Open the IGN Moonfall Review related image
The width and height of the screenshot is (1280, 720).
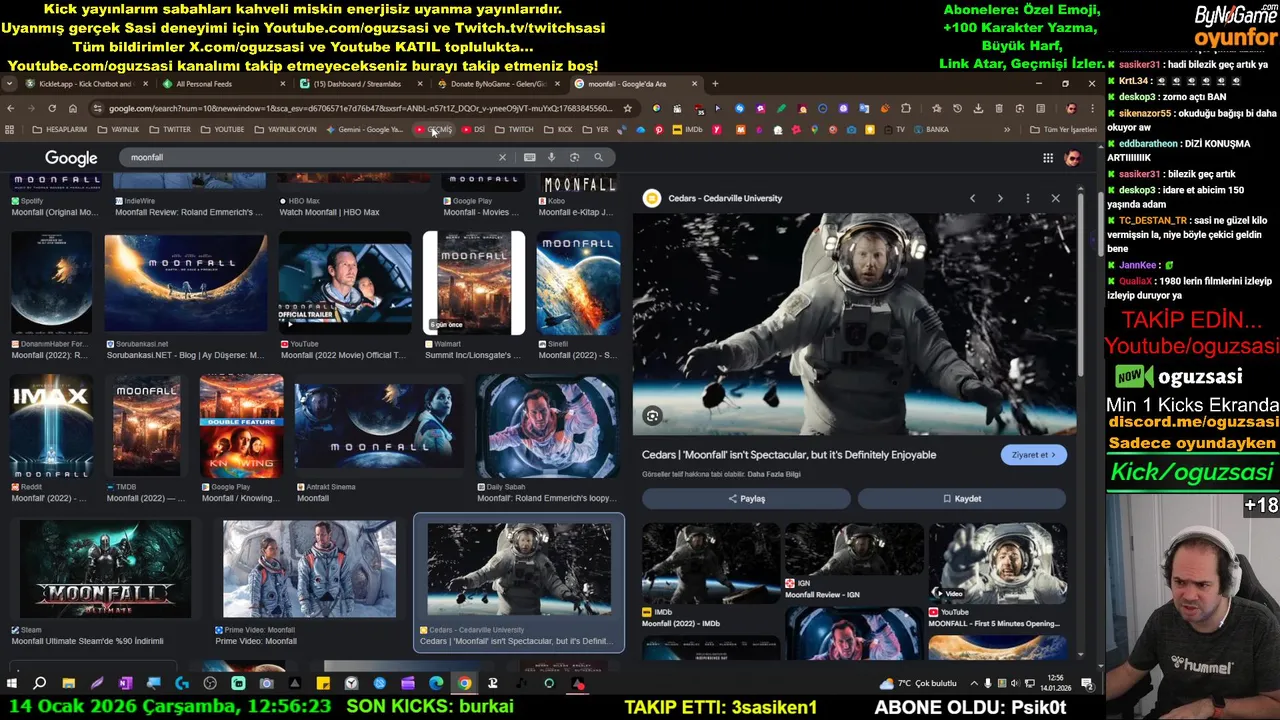click(853, 549)
